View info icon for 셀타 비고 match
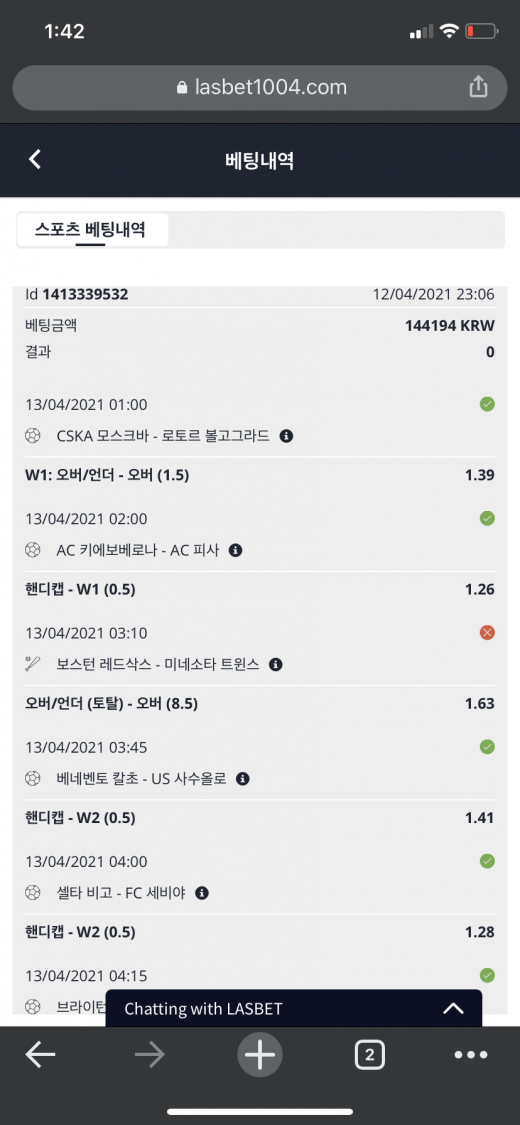 pos(202,893)
